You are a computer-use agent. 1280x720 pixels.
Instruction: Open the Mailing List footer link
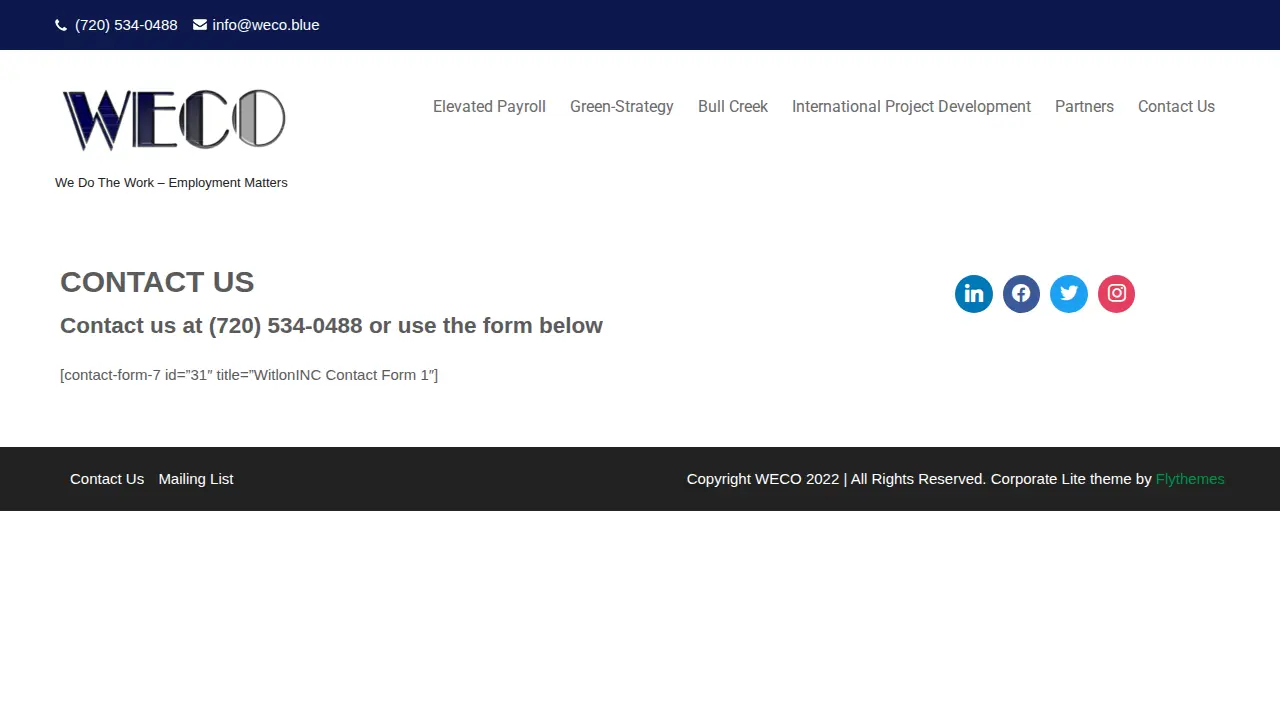point(196,479)
